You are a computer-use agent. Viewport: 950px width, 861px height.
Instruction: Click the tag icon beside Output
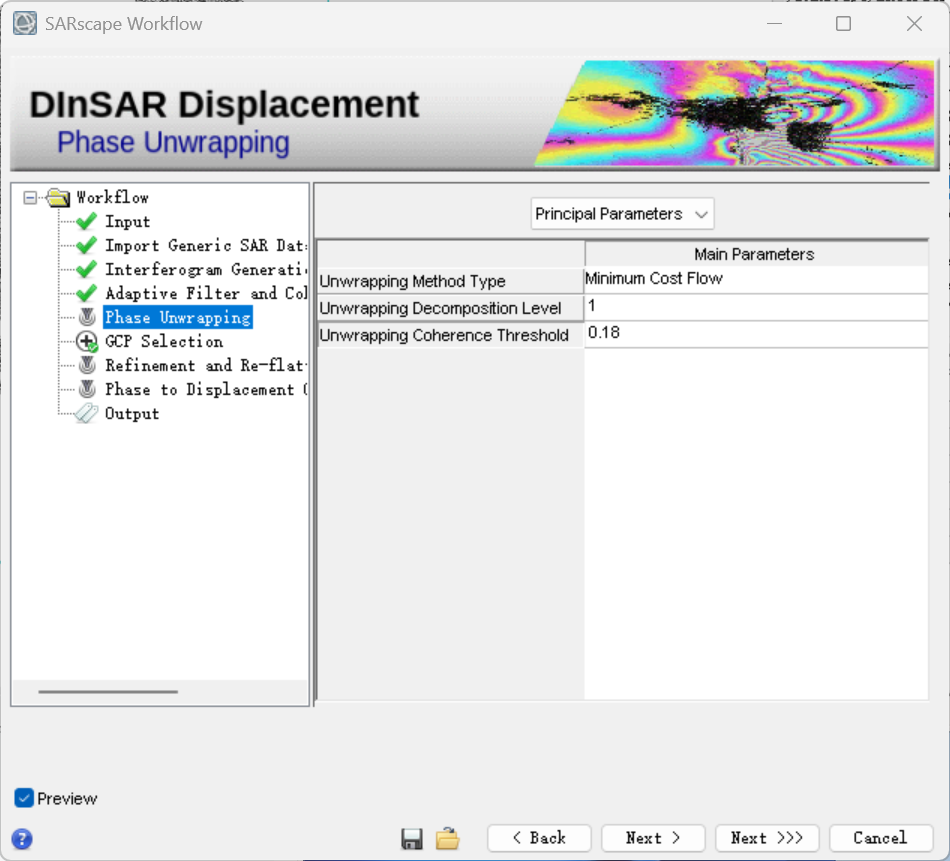point(86,413)
